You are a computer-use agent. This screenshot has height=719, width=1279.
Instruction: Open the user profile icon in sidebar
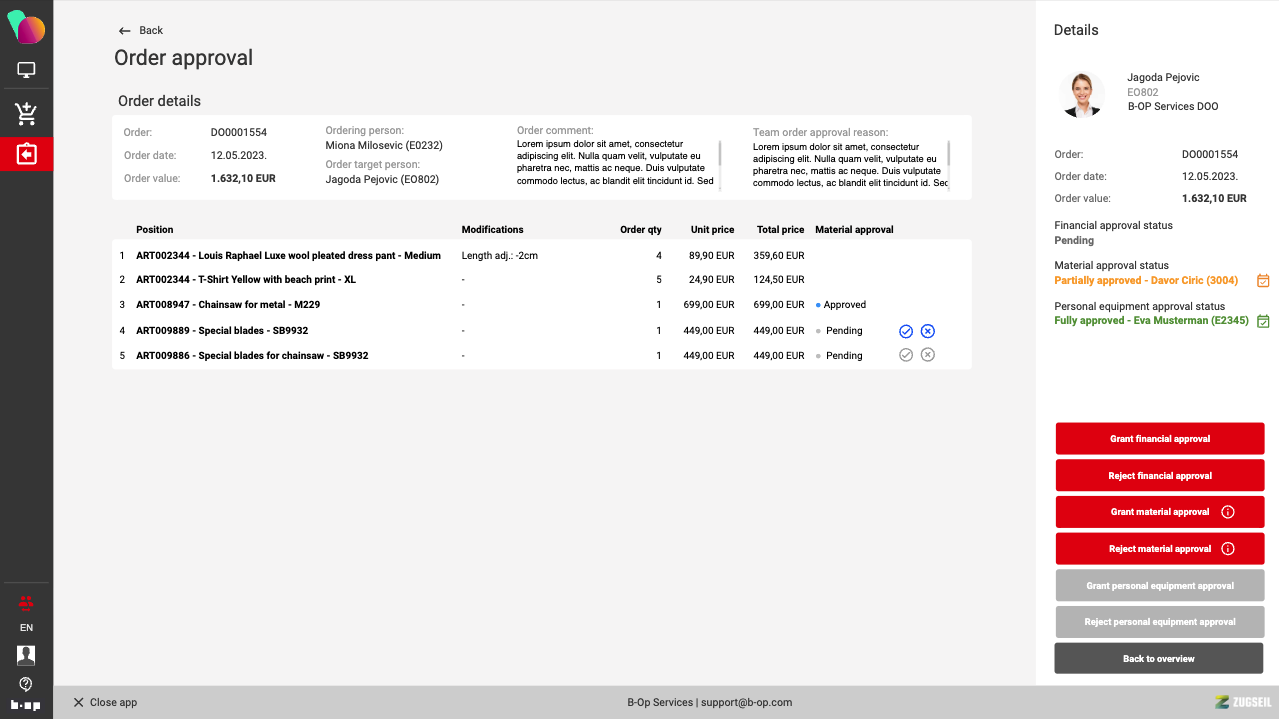tap(26, 655)
